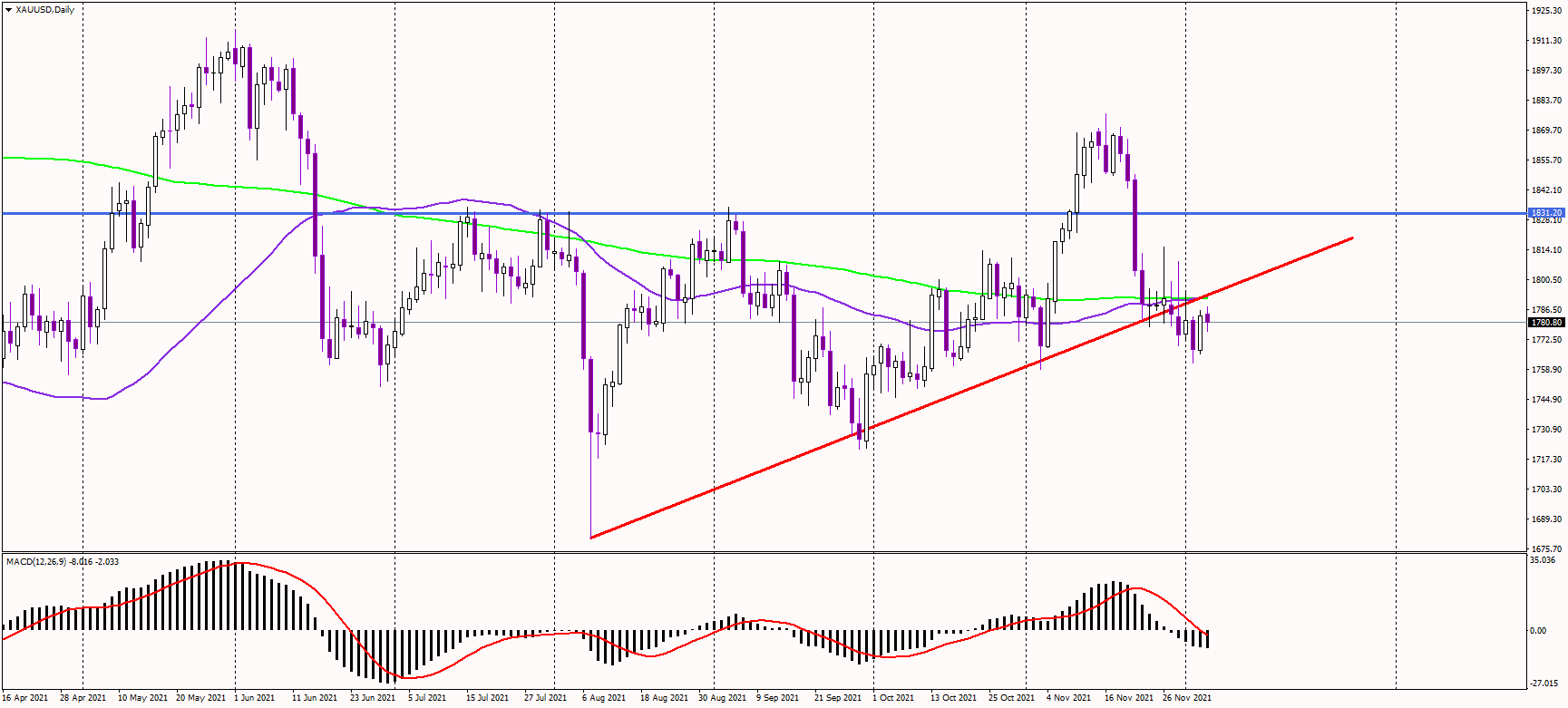Click the 1 Oct 2021 date label
Screen dimensions: 1568x708
[893, 698]
